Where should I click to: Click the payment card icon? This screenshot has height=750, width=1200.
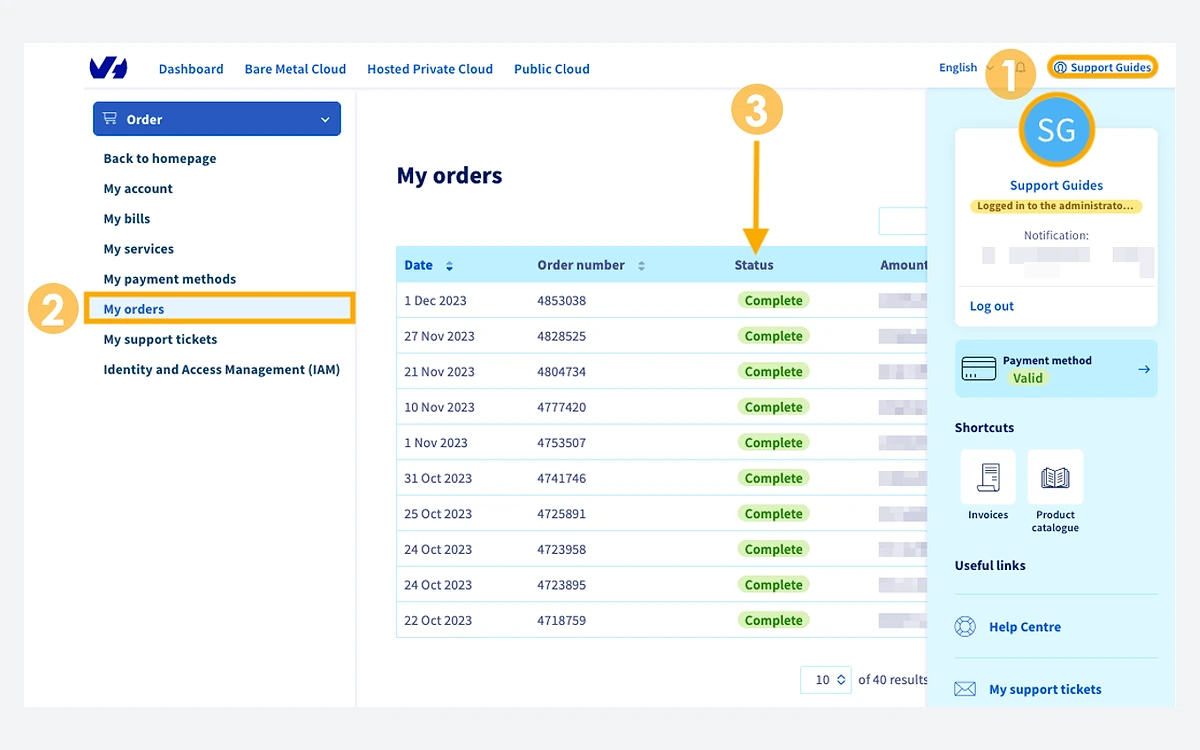click(x=979, y=369)
